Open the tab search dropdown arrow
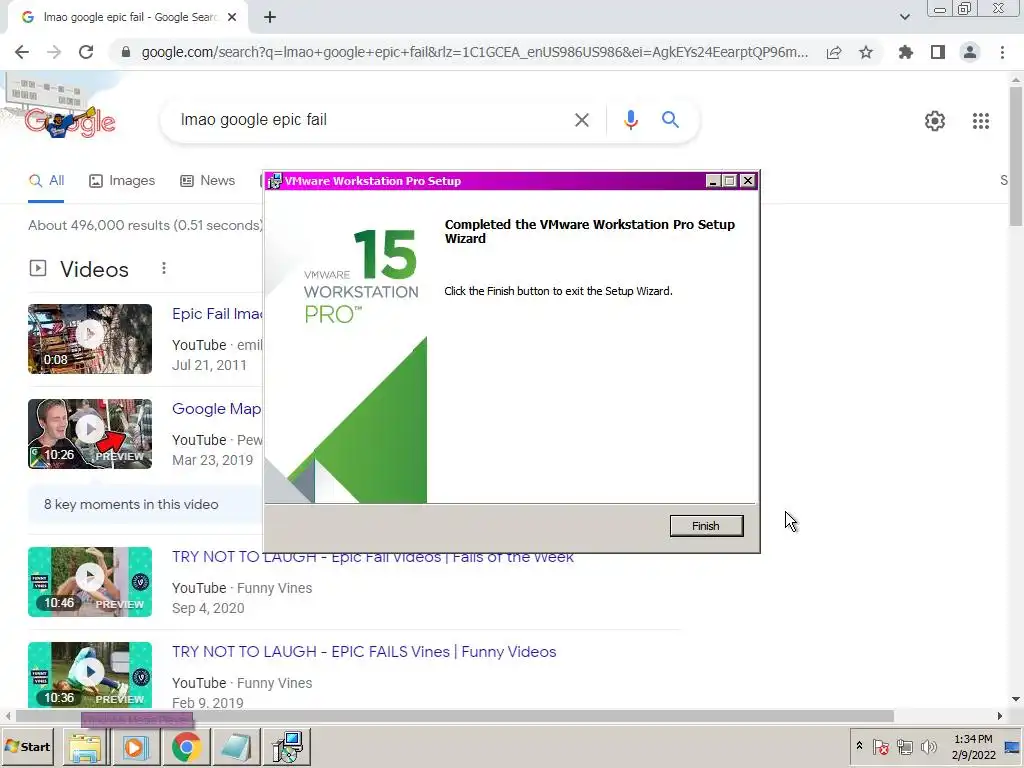Viewport: 1024px width, 768px height. (904, 17)
